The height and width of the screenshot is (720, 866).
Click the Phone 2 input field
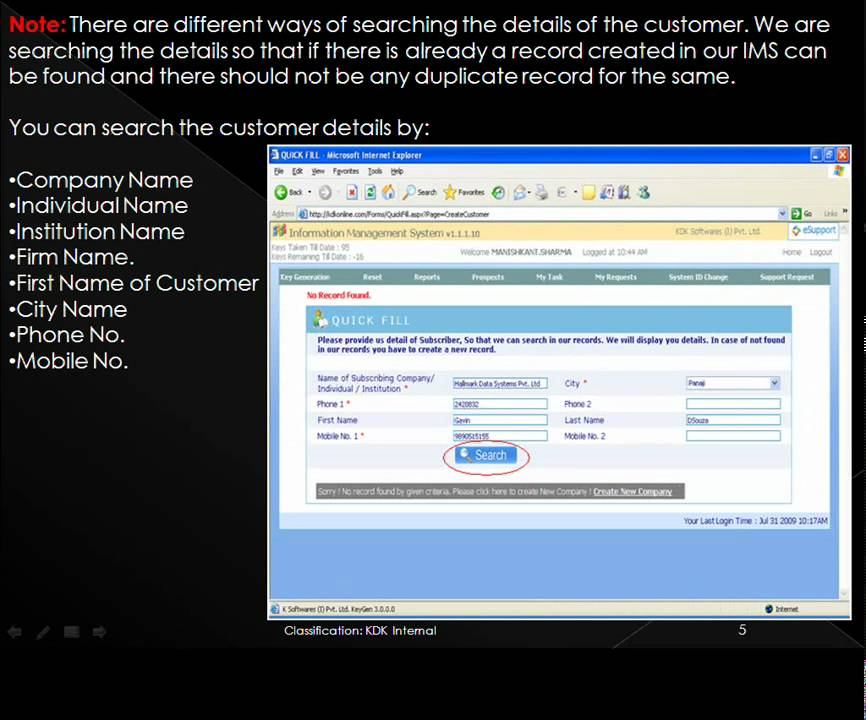733,404
